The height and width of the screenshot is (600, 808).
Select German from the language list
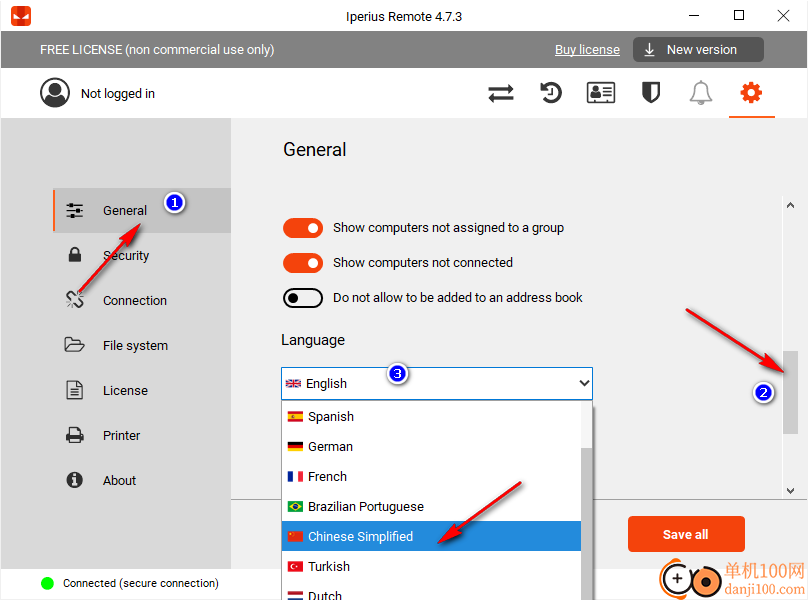click(432, 446)
